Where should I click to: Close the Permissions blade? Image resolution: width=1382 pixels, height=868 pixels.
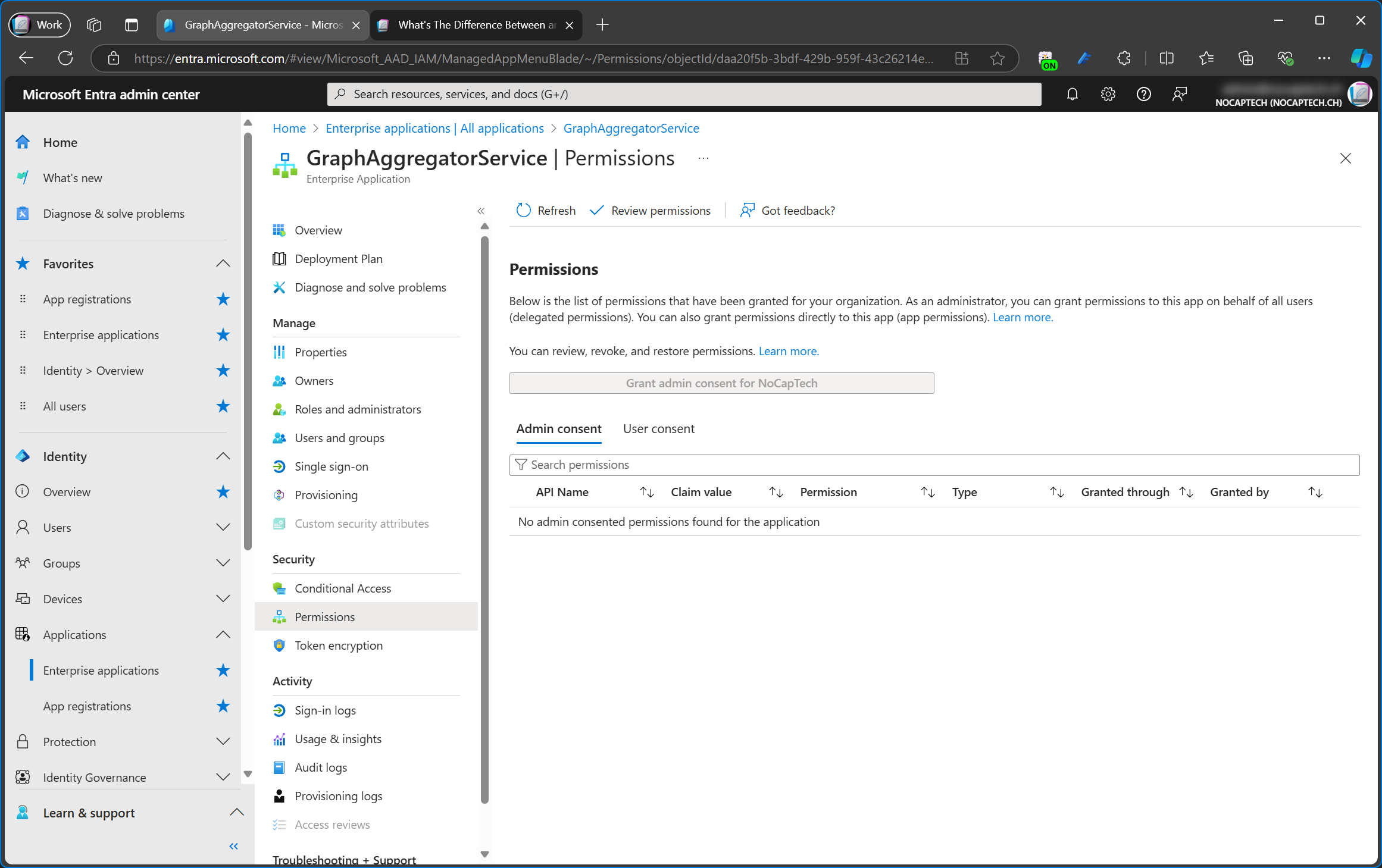1345,158
